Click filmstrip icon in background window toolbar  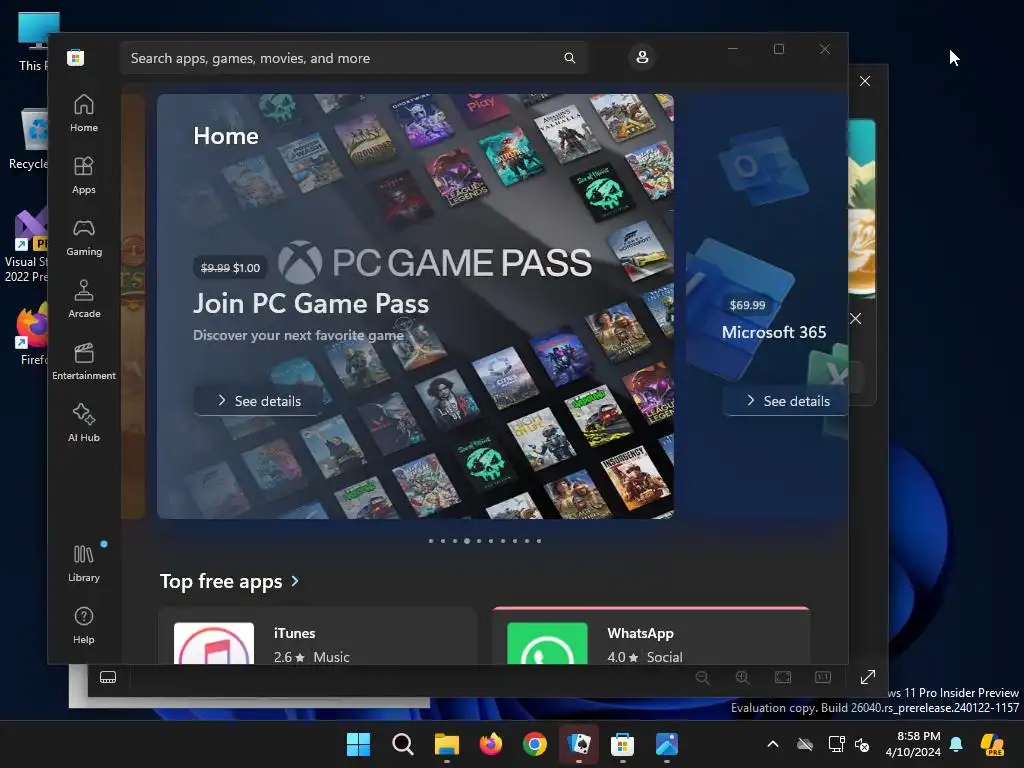click(x=108, y=677)
